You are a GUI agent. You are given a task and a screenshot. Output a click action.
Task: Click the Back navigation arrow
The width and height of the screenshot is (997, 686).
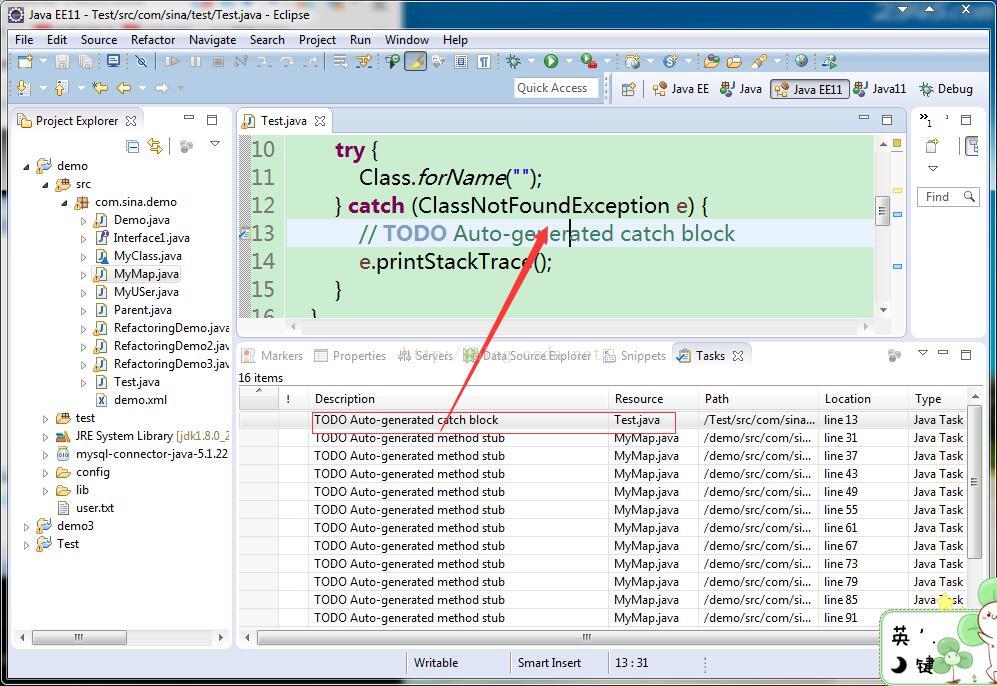(124, 88)
